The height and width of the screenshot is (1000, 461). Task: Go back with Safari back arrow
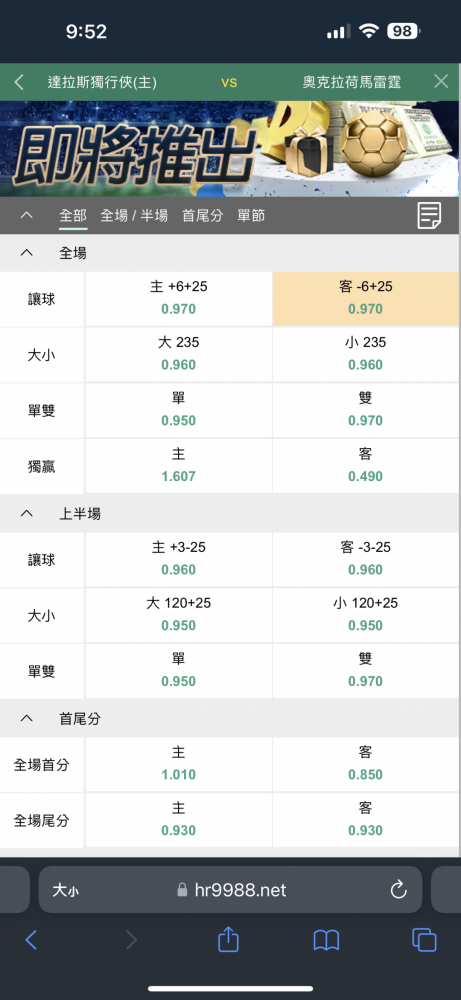click(x=31, y=940)
